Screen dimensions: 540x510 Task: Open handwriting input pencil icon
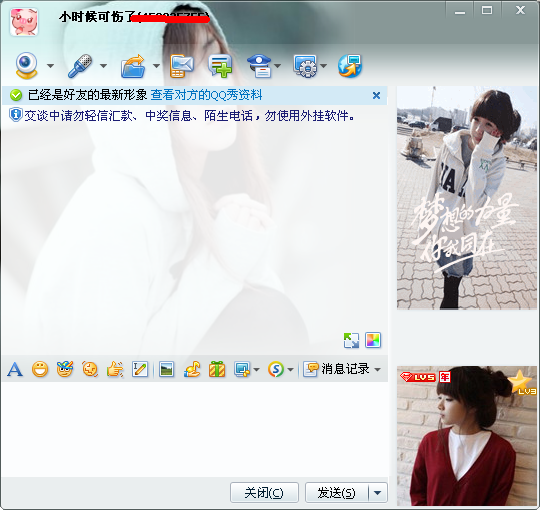click(x=140, y=370)
